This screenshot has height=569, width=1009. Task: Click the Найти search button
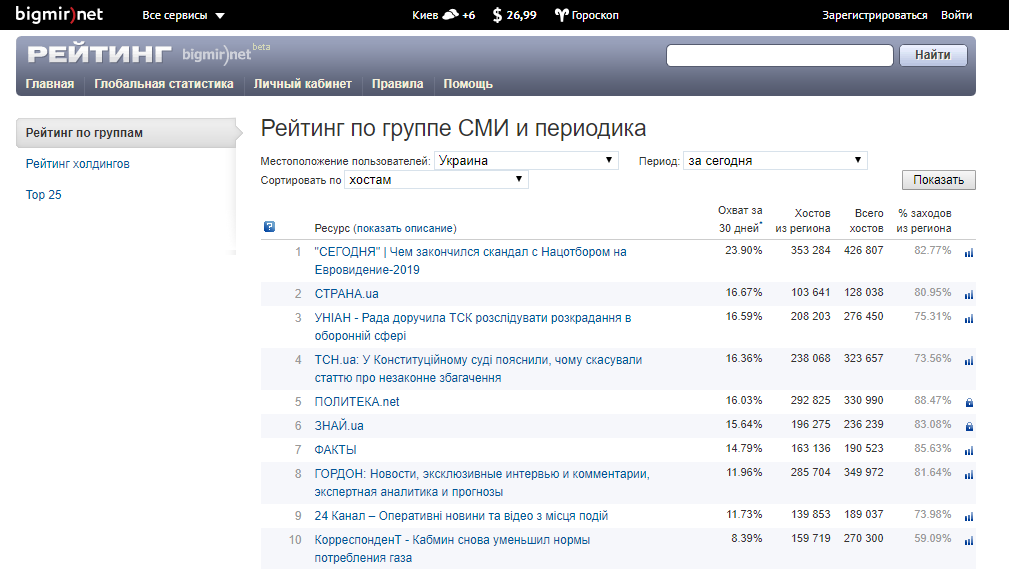tap(933, 55)
